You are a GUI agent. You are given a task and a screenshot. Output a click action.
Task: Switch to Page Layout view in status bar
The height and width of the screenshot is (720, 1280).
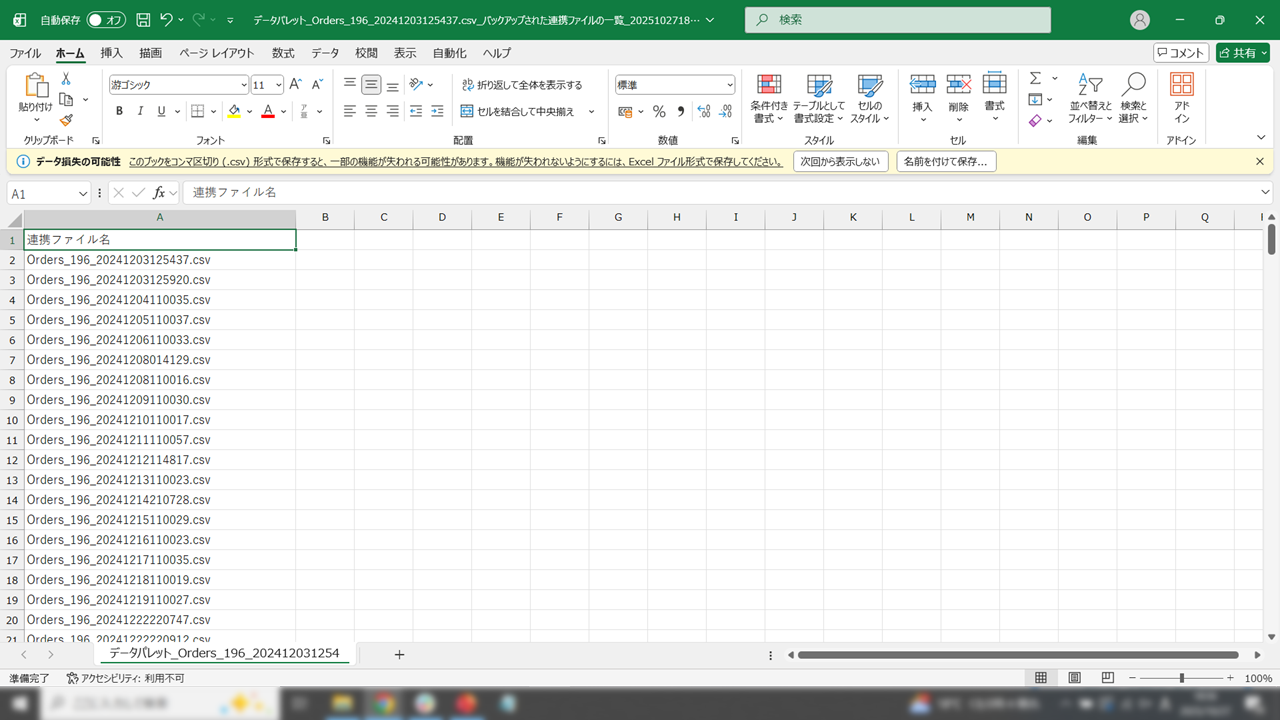click(x=1074, y=678)
